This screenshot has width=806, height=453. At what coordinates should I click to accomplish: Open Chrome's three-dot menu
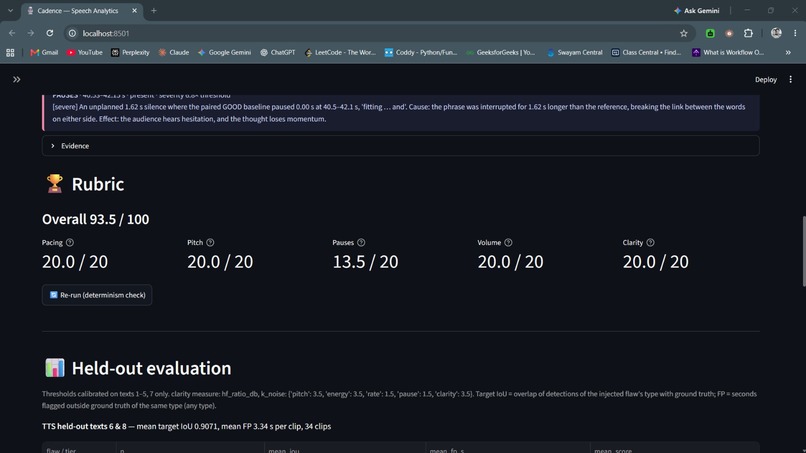click(x=795, y=33)
